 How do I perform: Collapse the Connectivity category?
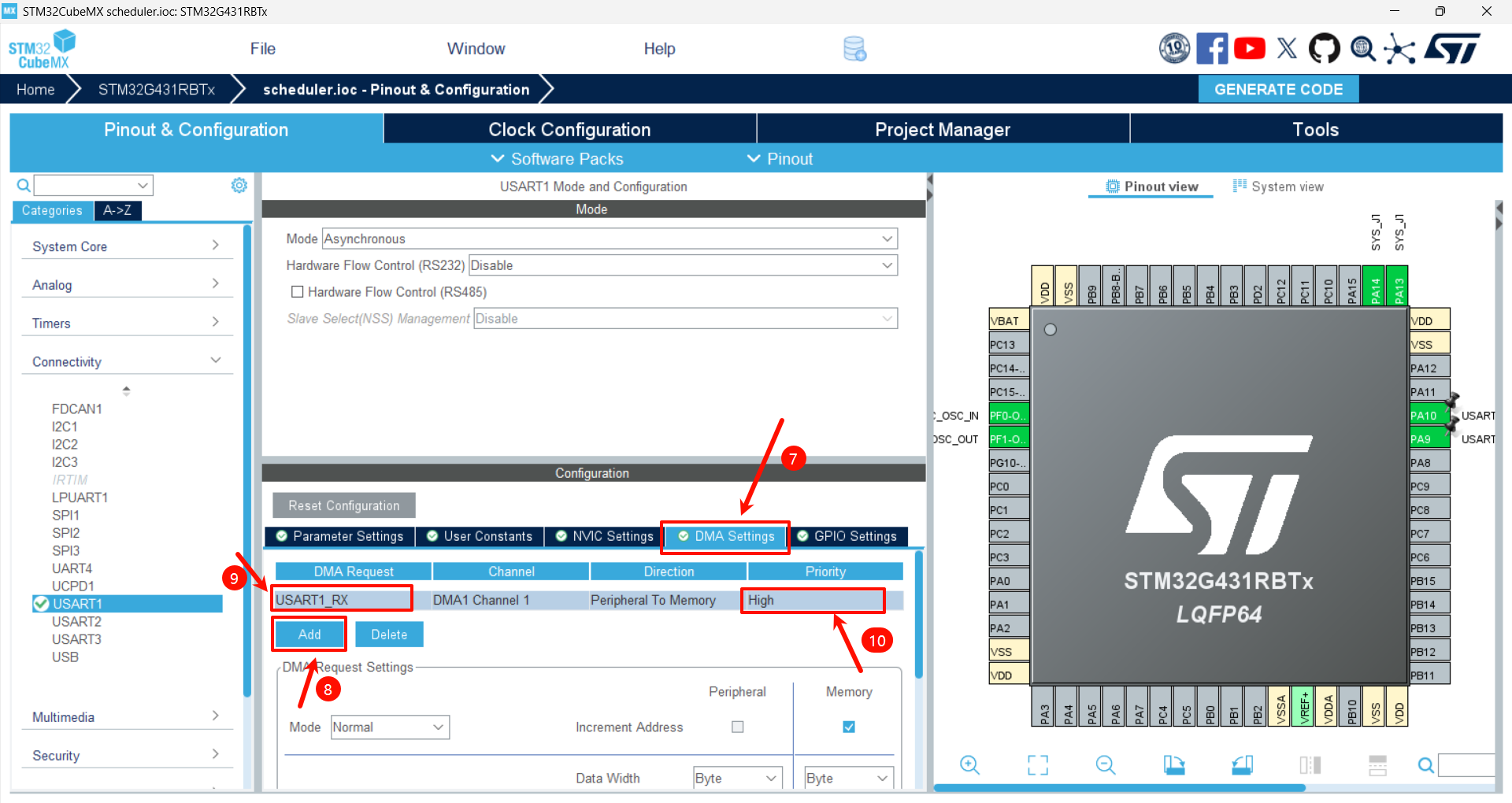126,362
